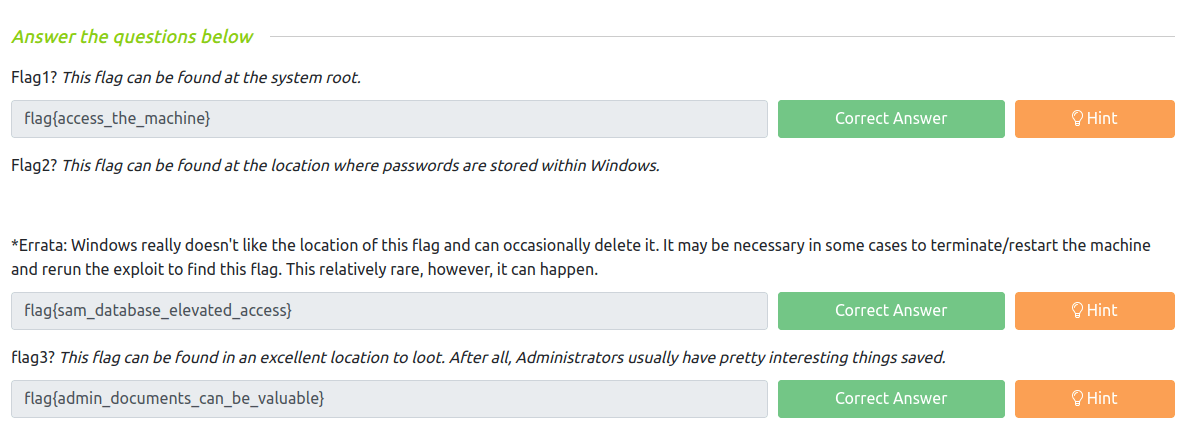Image resolution: width=1189 pixels, height=434 pixels.
Task: Focus the flag{access_the_machine} answer field
Action: 389,119
